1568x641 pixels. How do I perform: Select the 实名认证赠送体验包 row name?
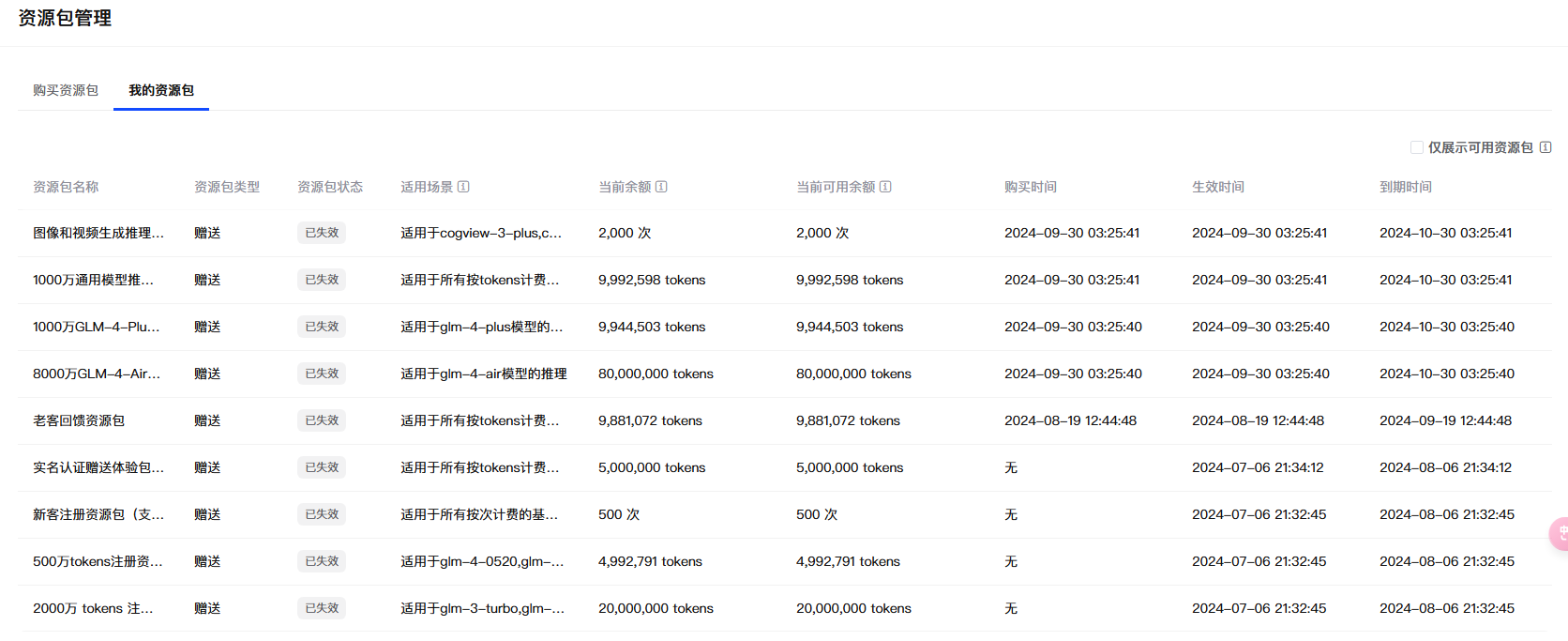tap(98, 467)
